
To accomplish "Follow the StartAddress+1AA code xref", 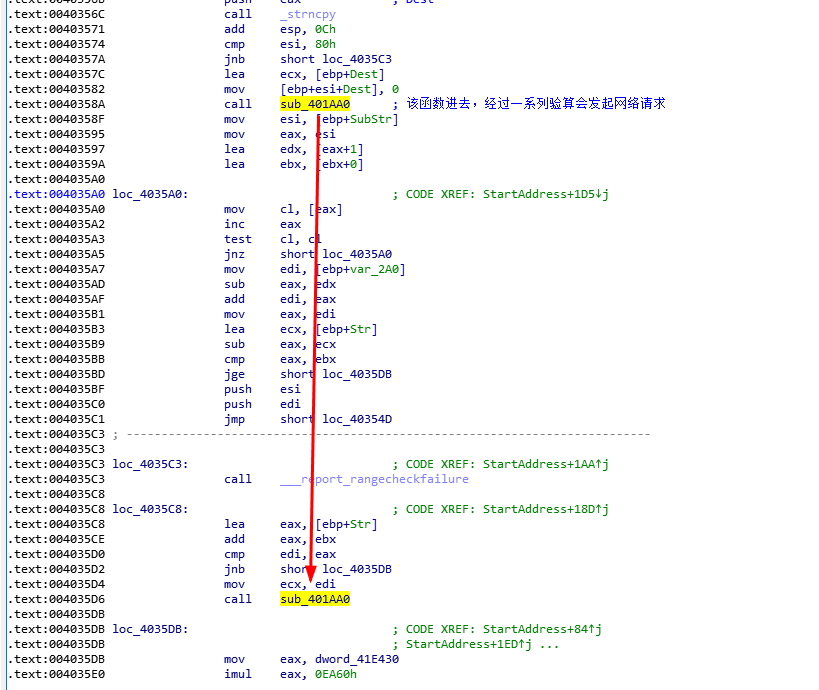I will pyautogui.click(x=544, y=464).
